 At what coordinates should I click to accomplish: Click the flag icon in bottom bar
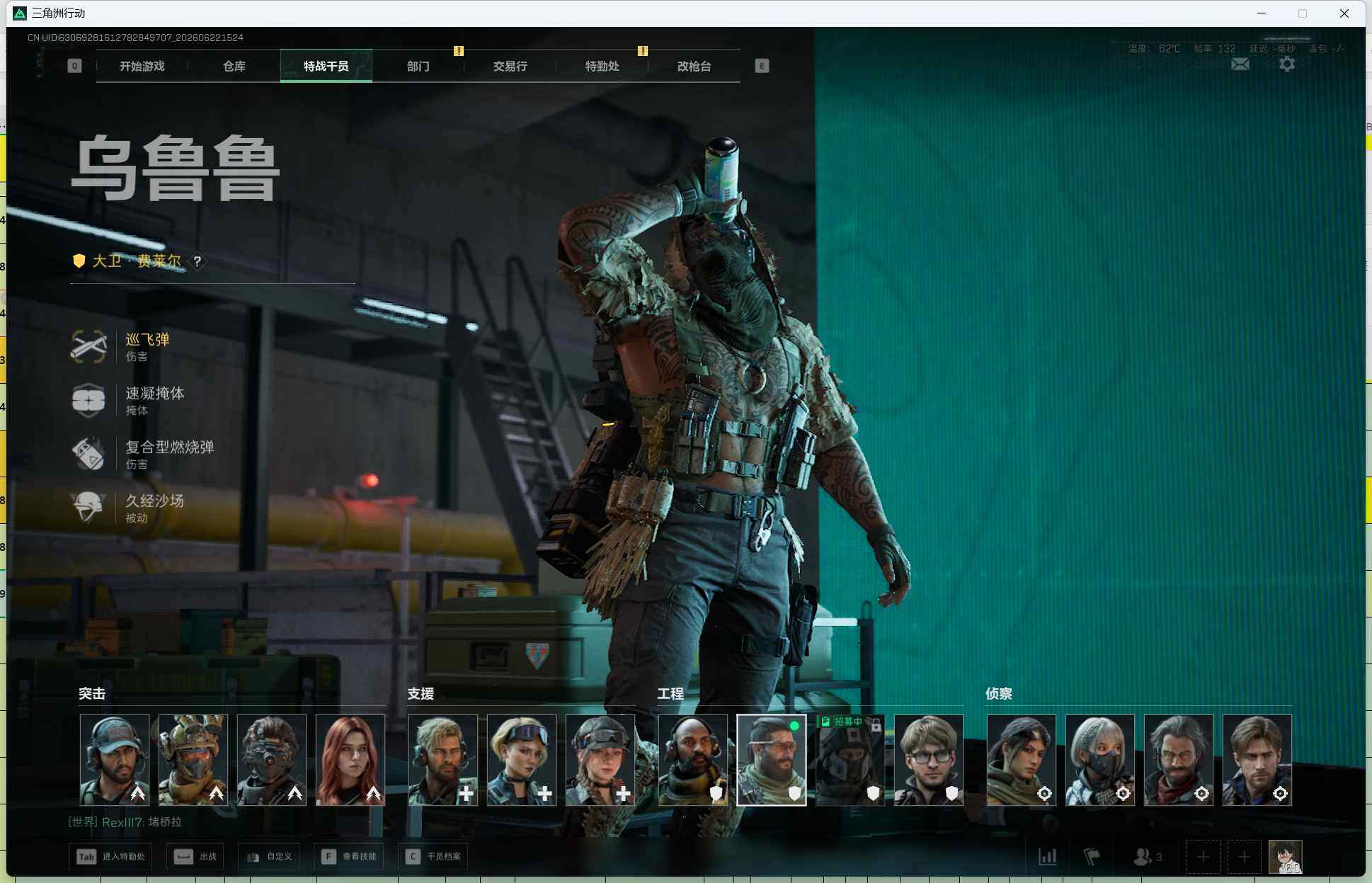pyautogui.click(x=1092, y=857)
